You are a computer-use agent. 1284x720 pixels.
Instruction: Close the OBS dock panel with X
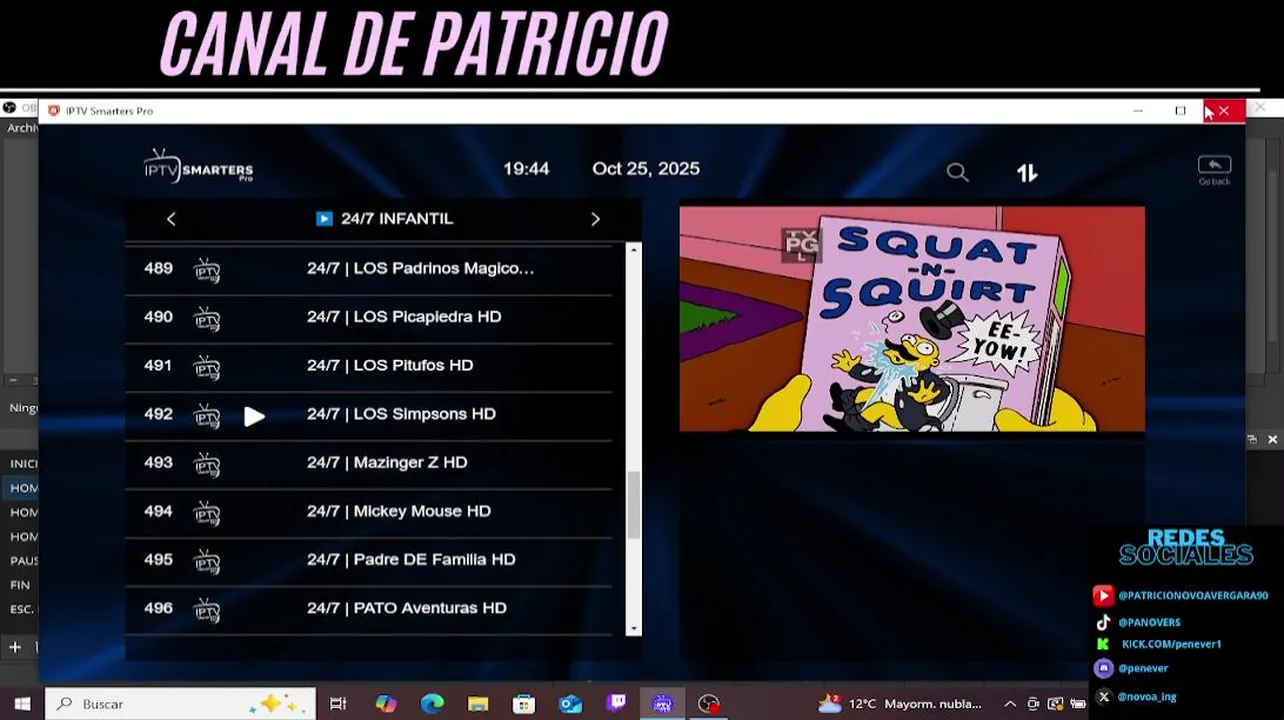click(1272, 440)
